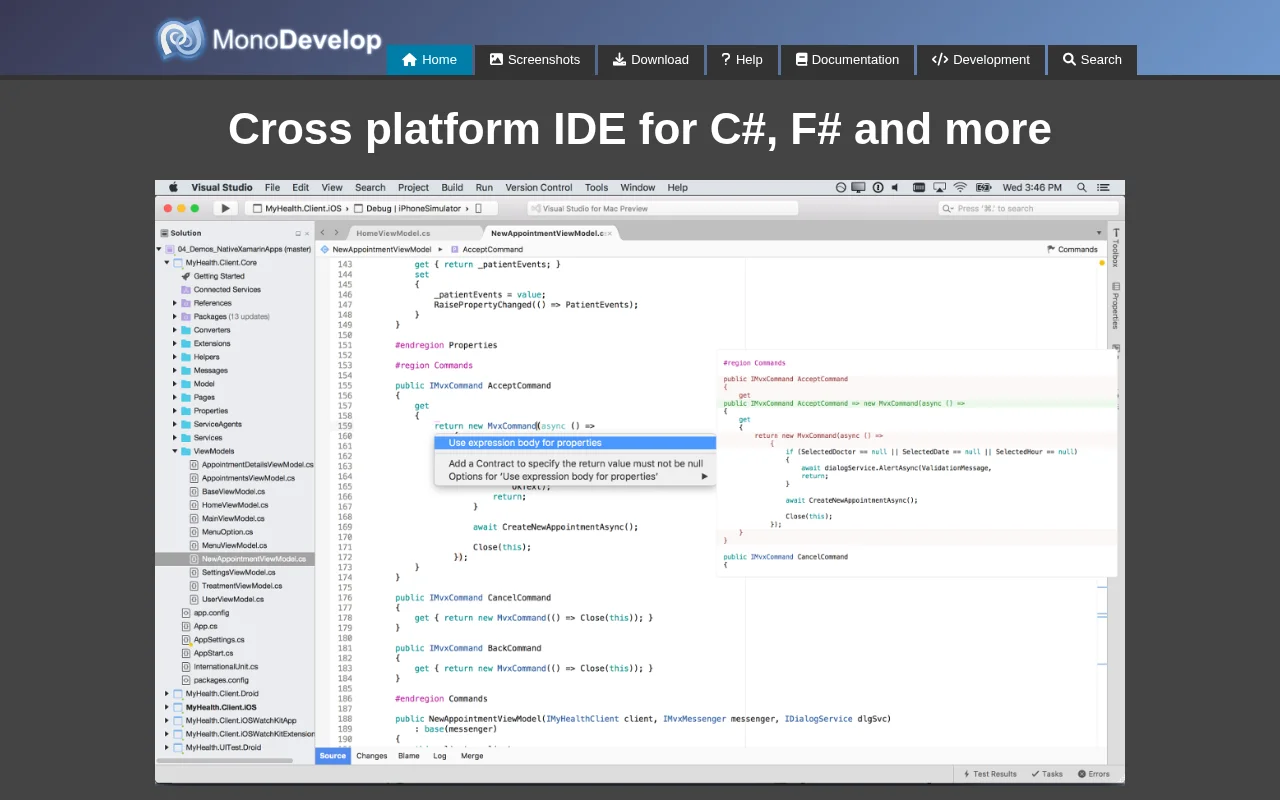Click the Wi-Fi status icon
The width and height of the screenshot is (1280, 800).
(x=960, y=187)
